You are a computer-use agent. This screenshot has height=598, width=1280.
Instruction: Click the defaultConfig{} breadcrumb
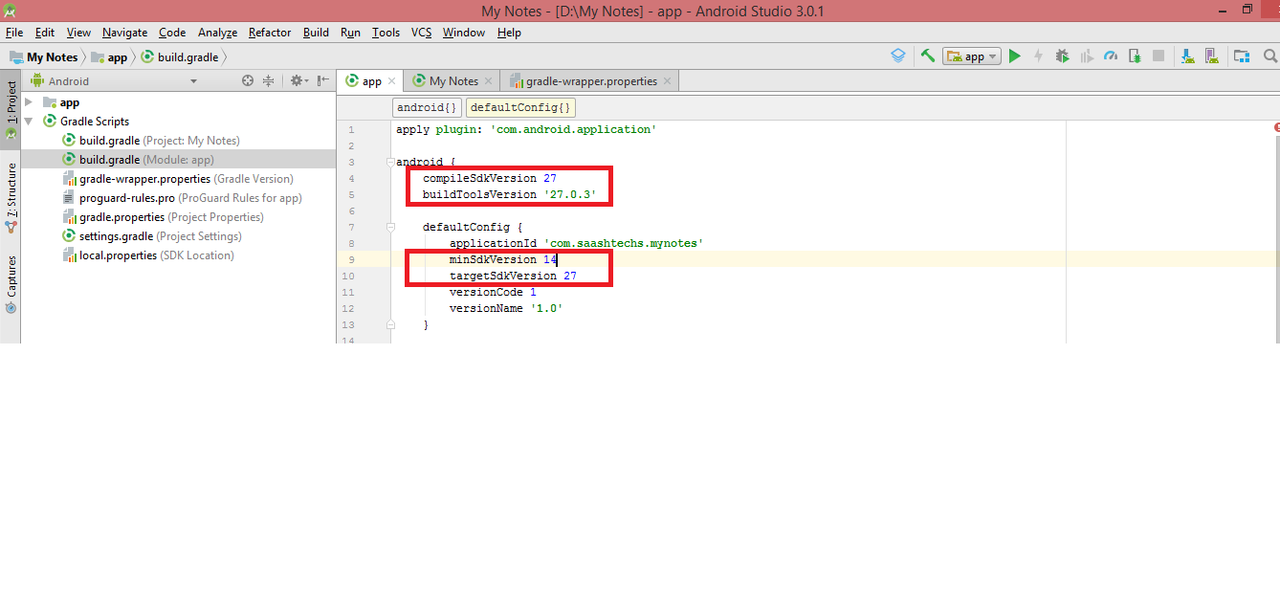click(521, 107)
